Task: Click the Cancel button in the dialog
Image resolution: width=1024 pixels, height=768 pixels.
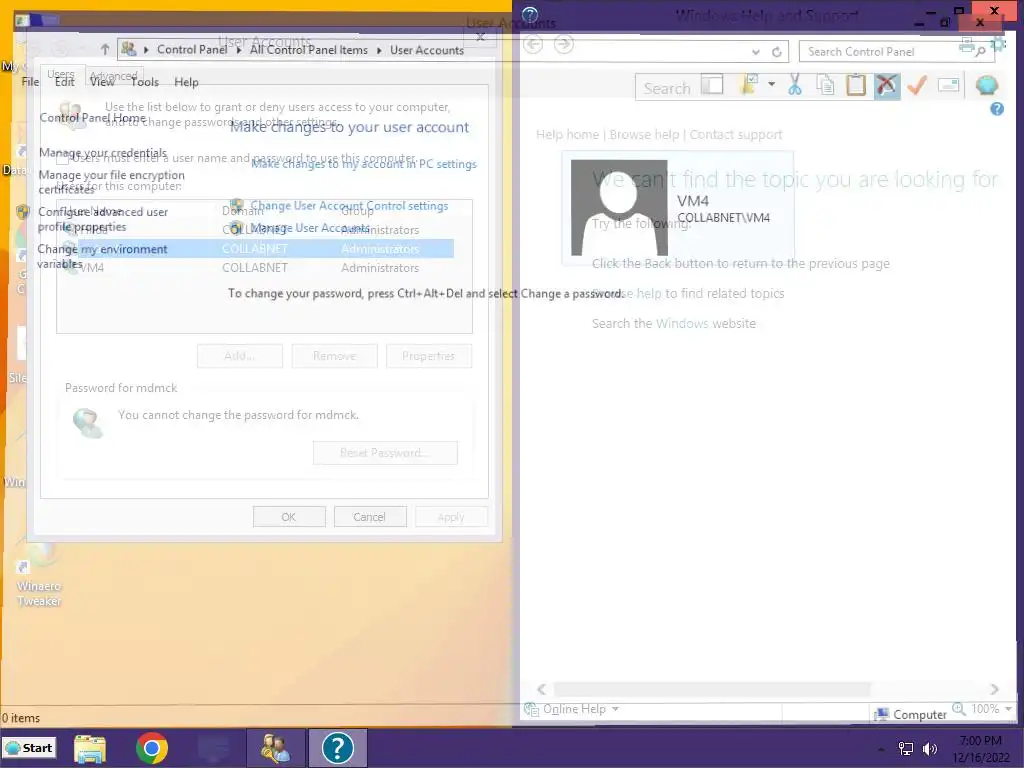Action: pos(370,517)
